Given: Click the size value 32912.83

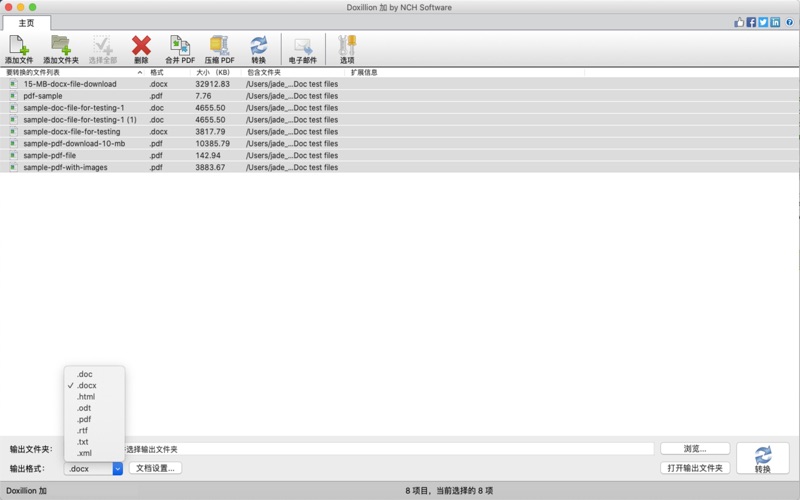Looking at the screenshot, I should tap(212, 84).
